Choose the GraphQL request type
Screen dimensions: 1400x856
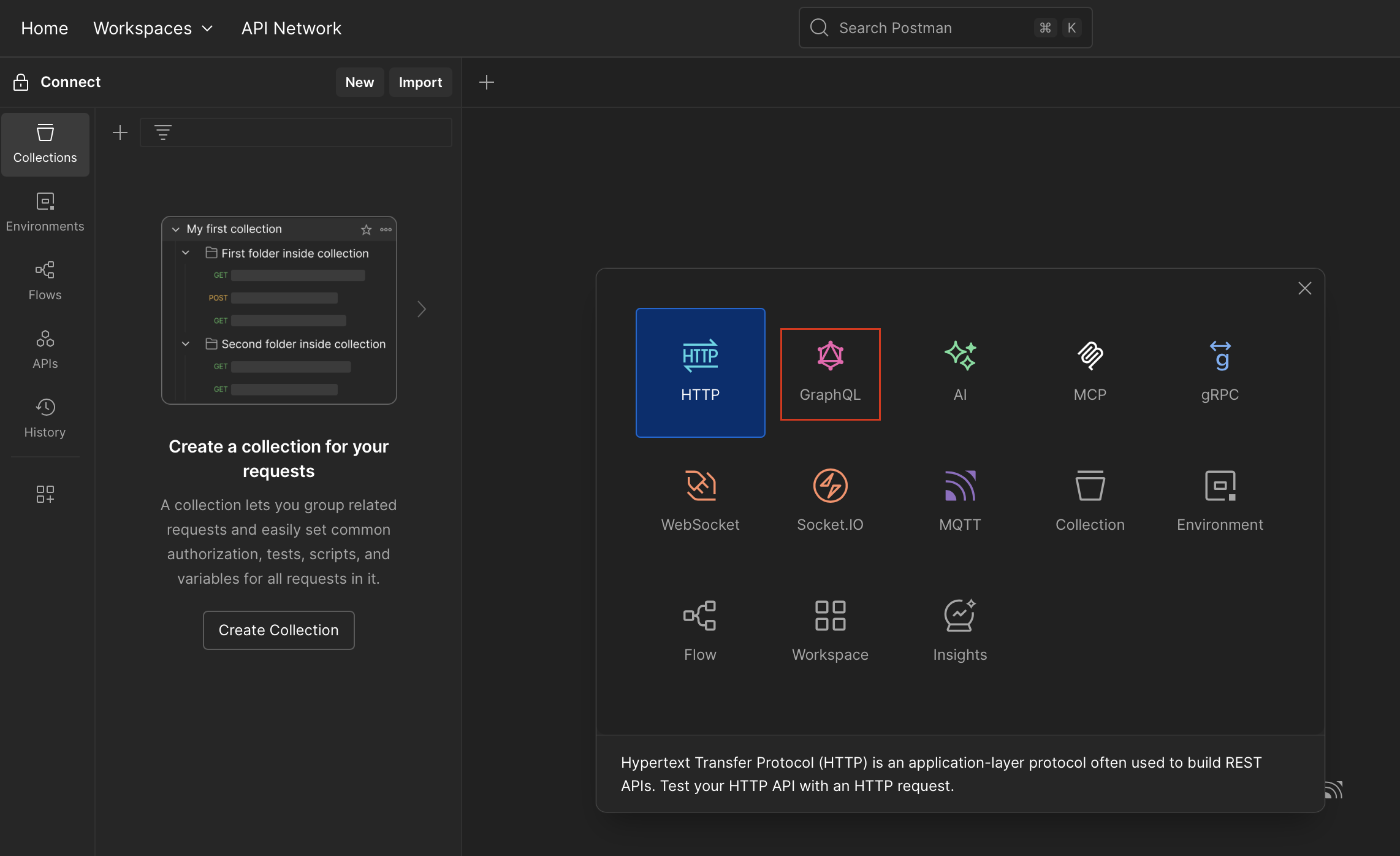[830, 373]
